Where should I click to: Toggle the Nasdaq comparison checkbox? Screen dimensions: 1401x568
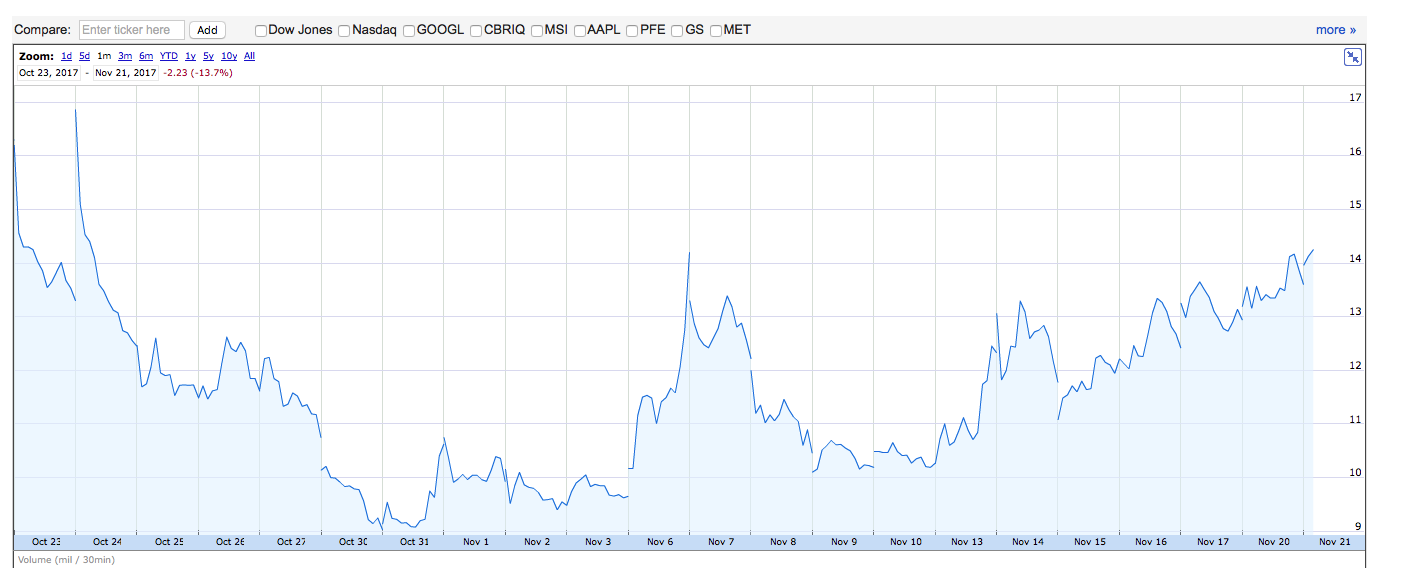344,31
